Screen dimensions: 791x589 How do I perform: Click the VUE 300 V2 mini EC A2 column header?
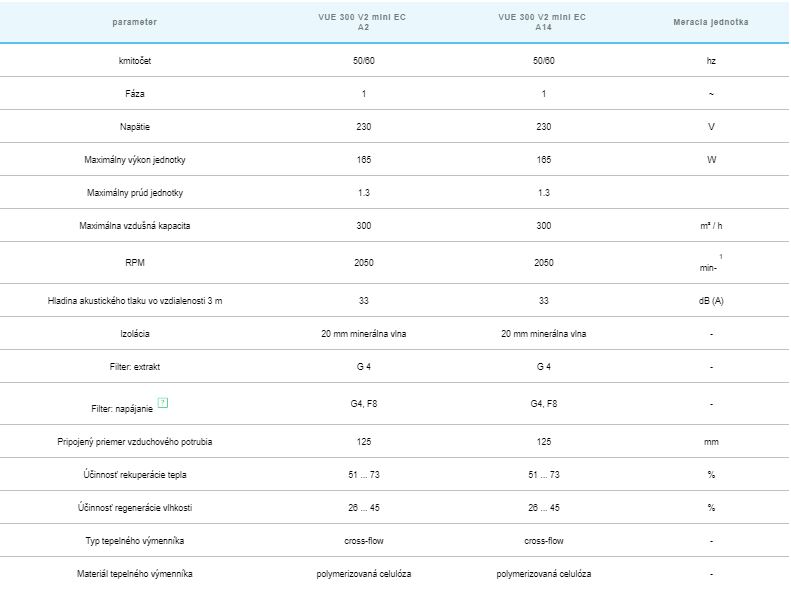click(363, 22)
